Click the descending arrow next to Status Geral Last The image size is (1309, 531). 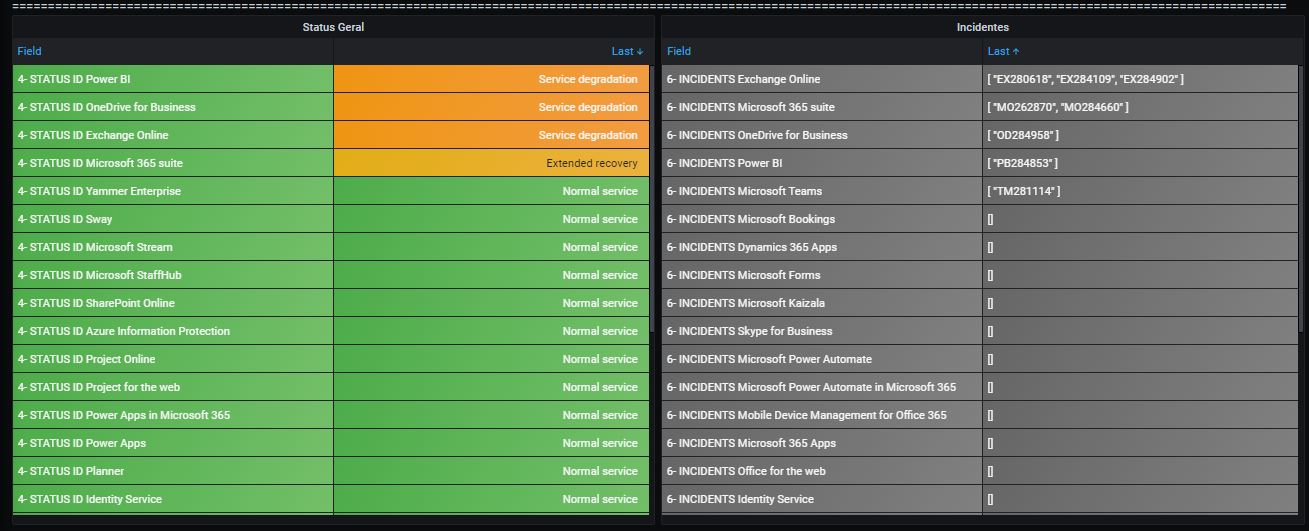640,51
